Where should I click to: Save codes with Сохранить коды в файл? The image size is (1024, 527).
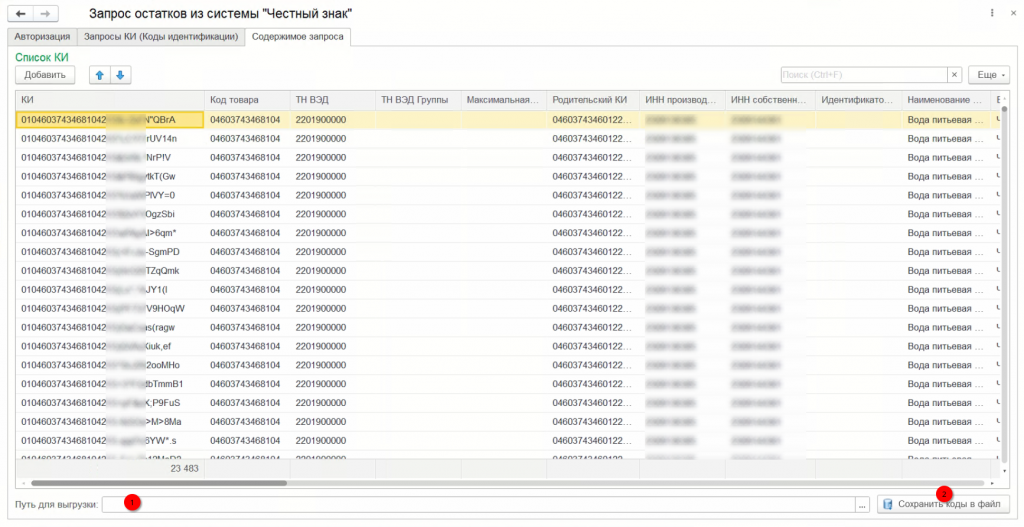pos(943,504)
